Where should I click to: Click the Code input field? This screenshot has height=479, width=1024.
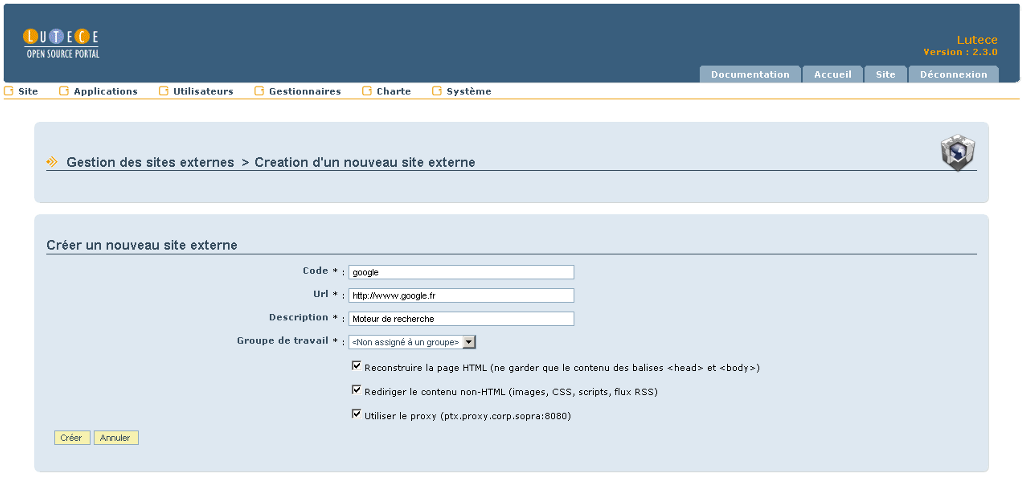[461, 272]
